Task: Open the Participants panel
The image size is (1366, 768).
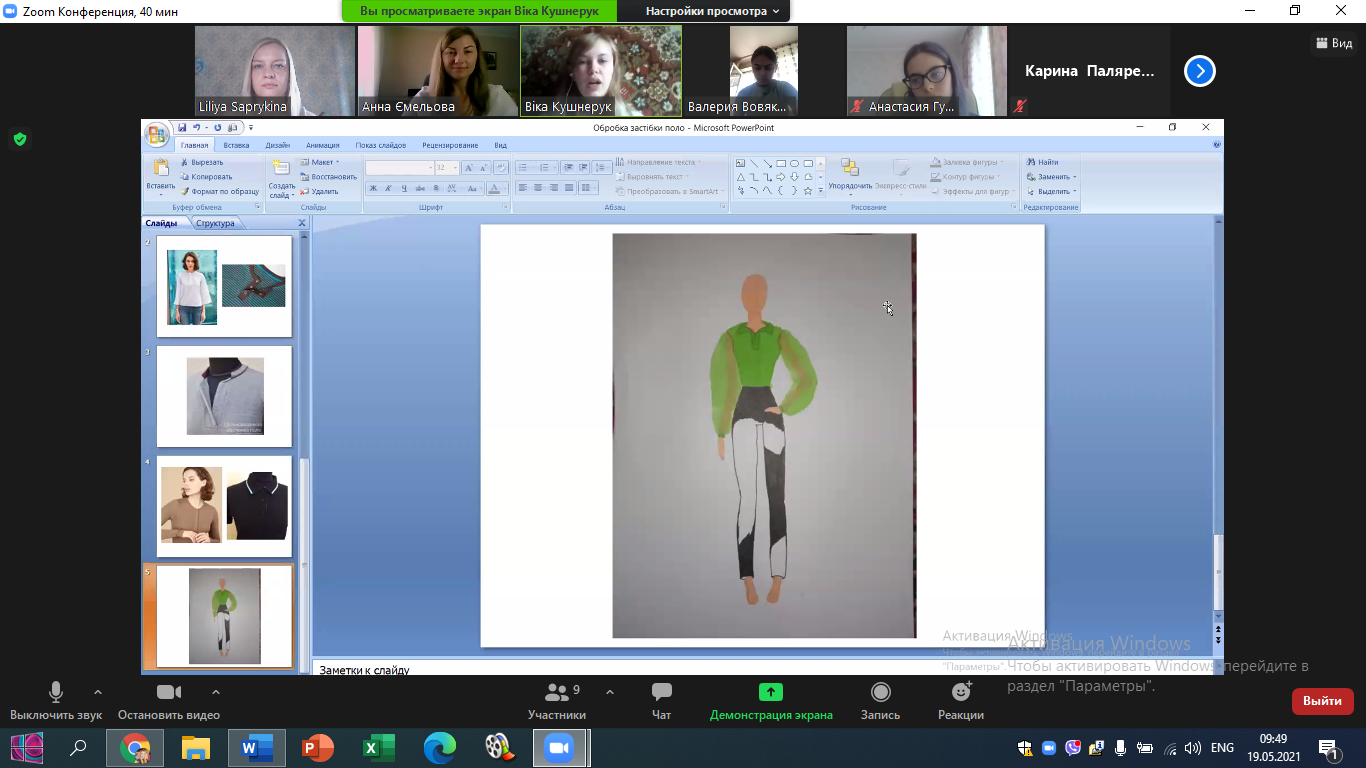Action: pyautogui.click(x=557, y=700)
